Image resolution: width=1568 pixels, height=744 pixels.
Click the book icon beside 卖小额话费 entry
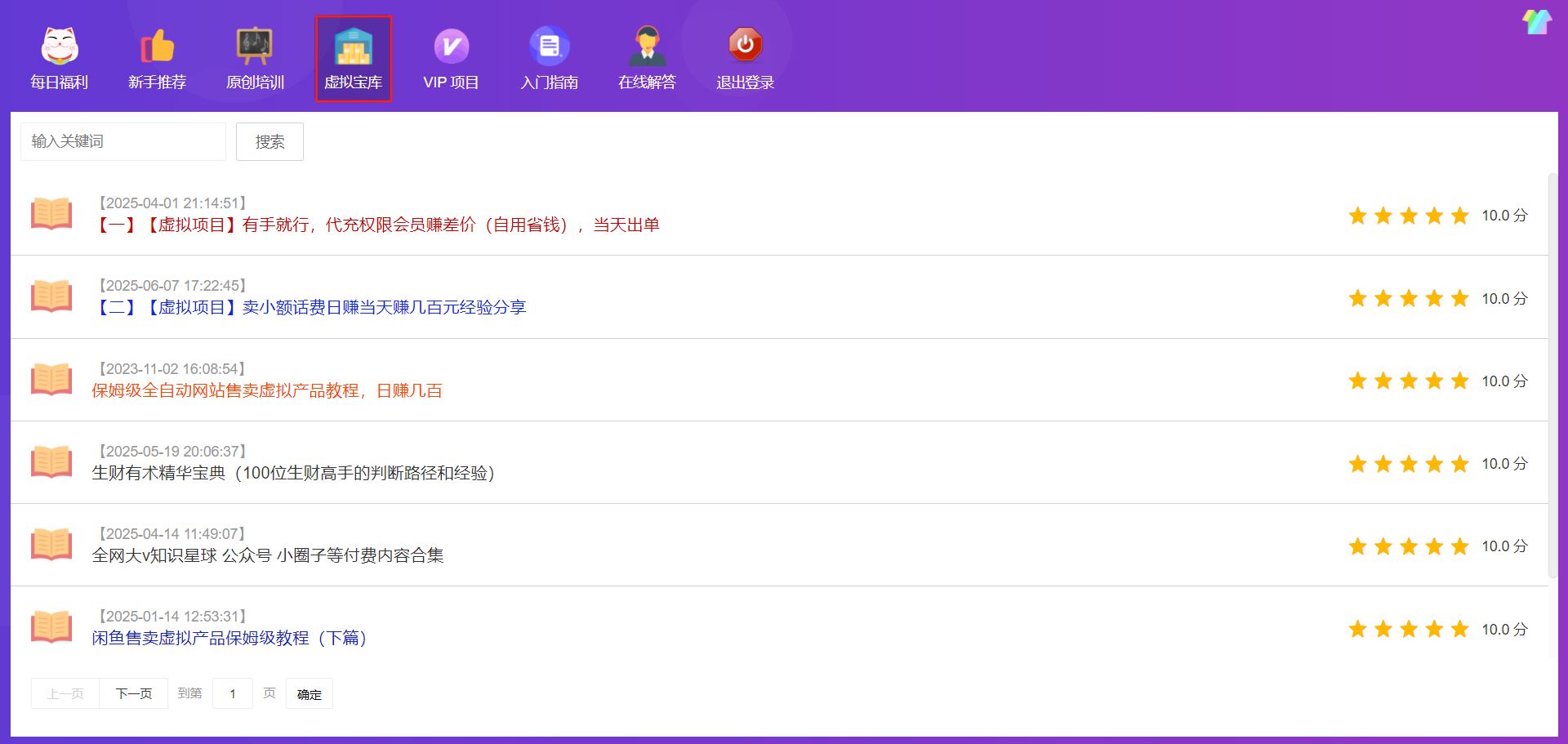tap(51, 296)
